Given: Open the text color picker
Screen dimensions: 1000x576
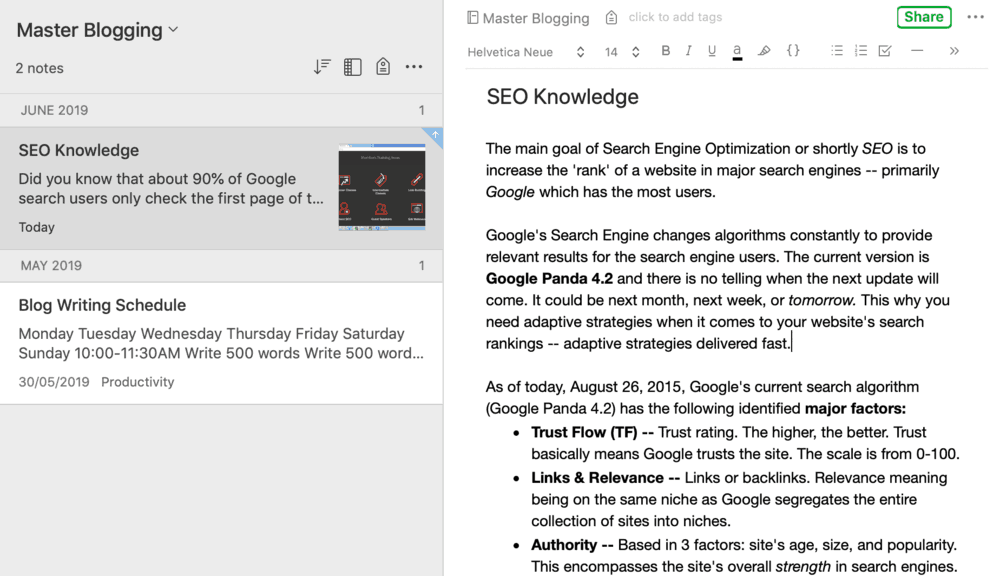Looking at the screenshot, I should pos(737,51).
